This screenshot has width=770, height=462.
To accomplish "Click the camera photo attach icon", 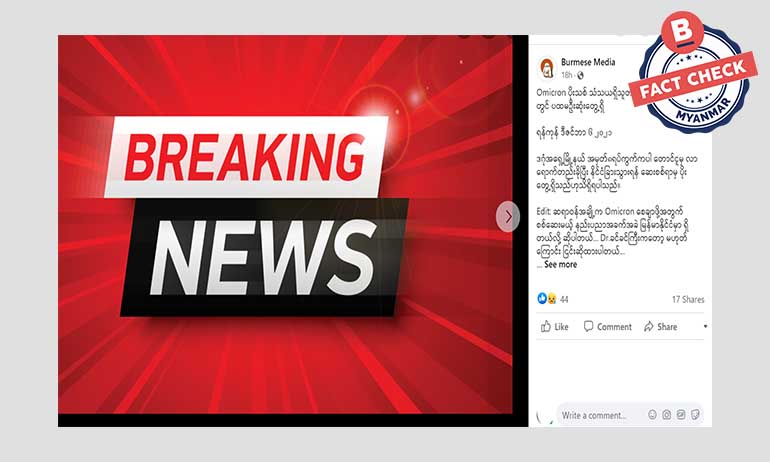I will point(666,414).
